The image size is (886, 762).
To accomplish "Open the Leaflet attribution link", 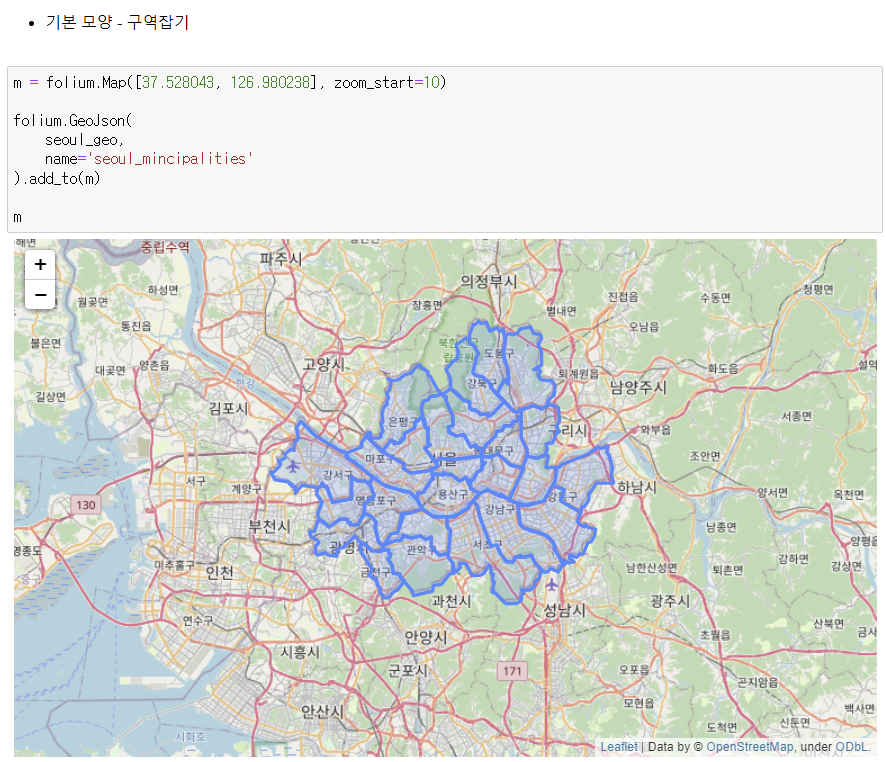I will point(618,747).
